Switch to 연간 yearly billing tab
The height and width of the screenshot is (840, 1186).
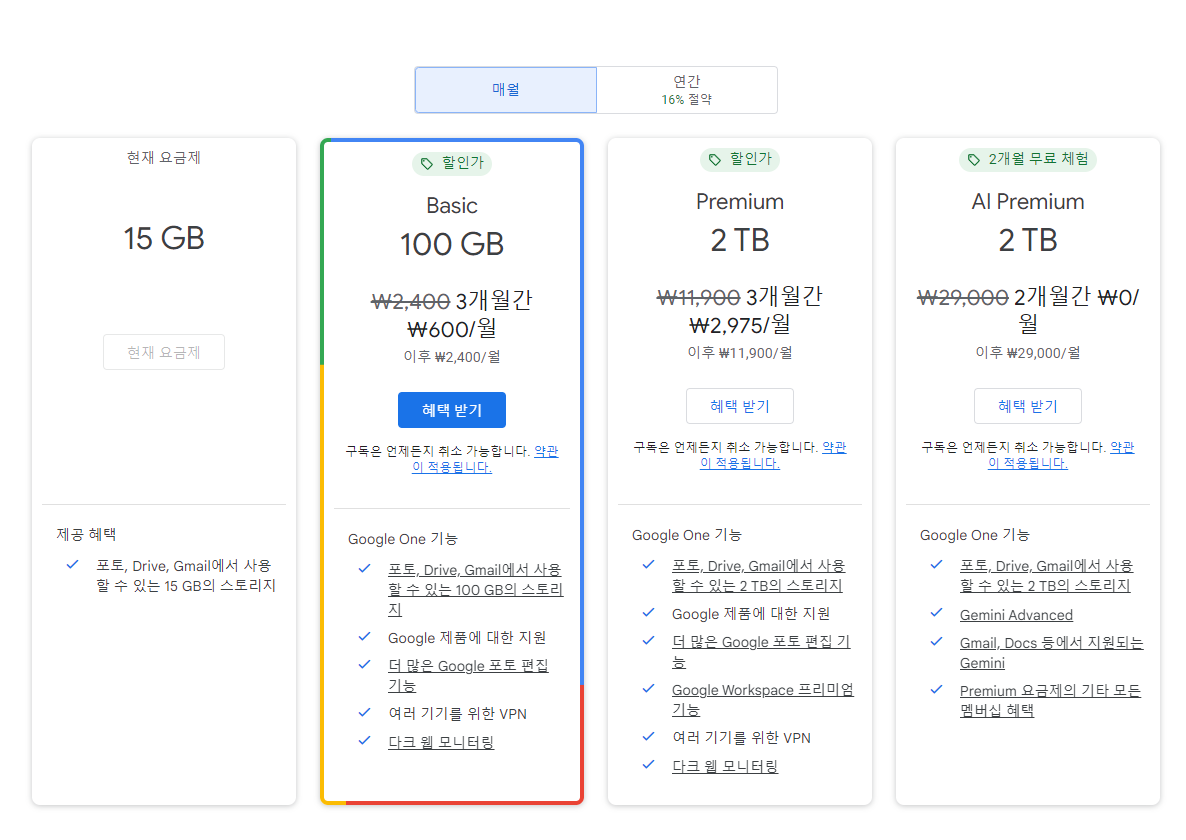coord(687,90)
